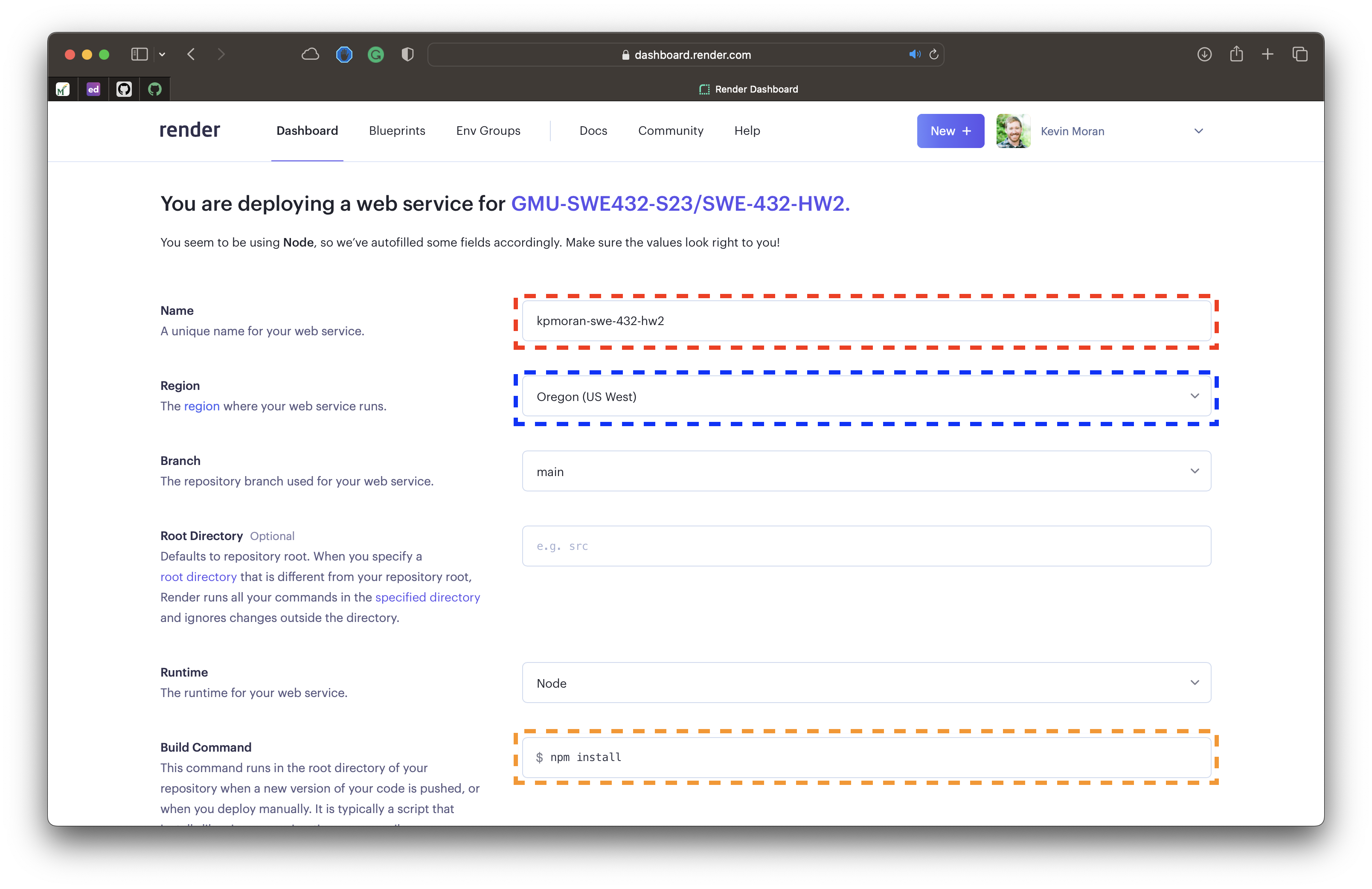Image resolution: width=1372 pixels, height=889 pixels.
Task: Click the New + button
Action: [x=950, y=131]
